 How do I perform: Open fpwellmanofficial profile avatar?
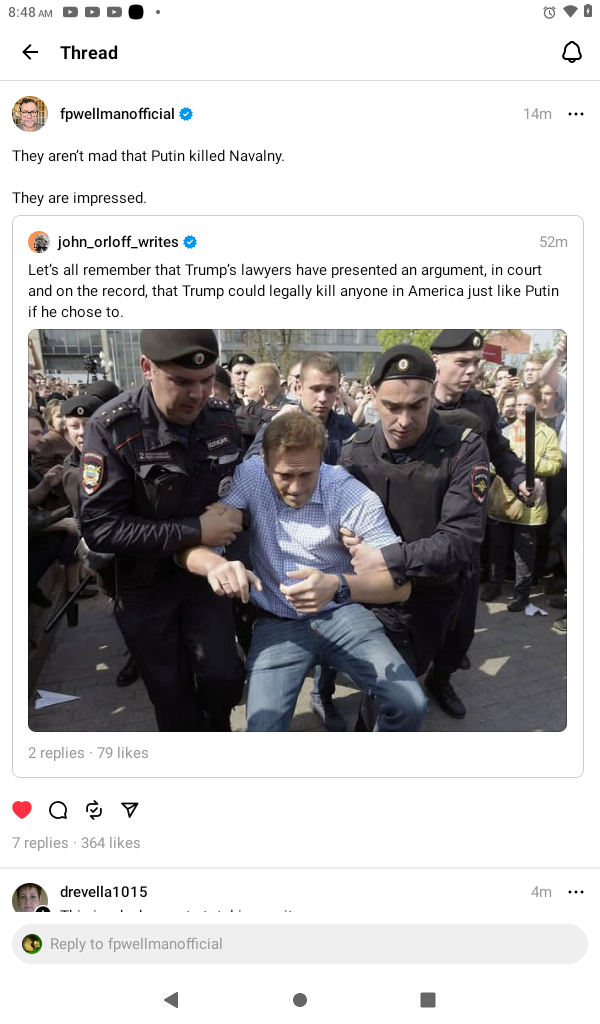click(x=30, y=114)
